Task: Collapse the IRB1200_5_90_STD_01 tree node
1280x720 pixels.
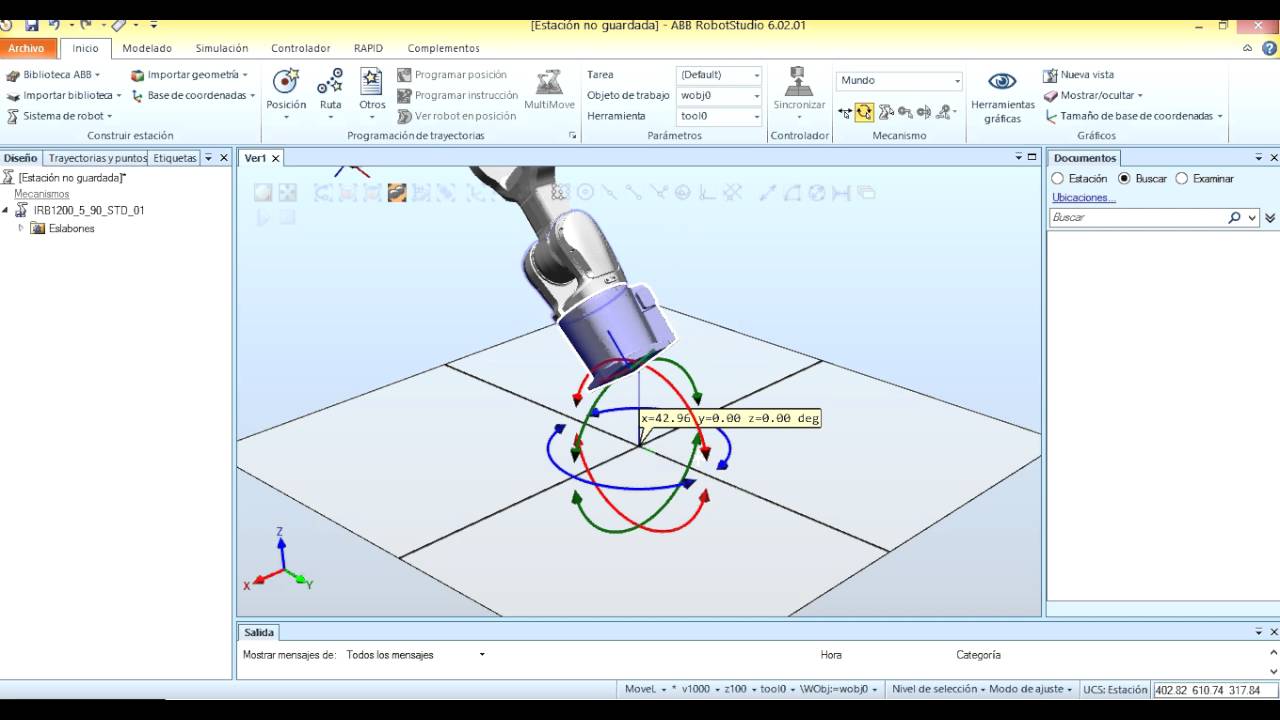Action: pos(5,210)
